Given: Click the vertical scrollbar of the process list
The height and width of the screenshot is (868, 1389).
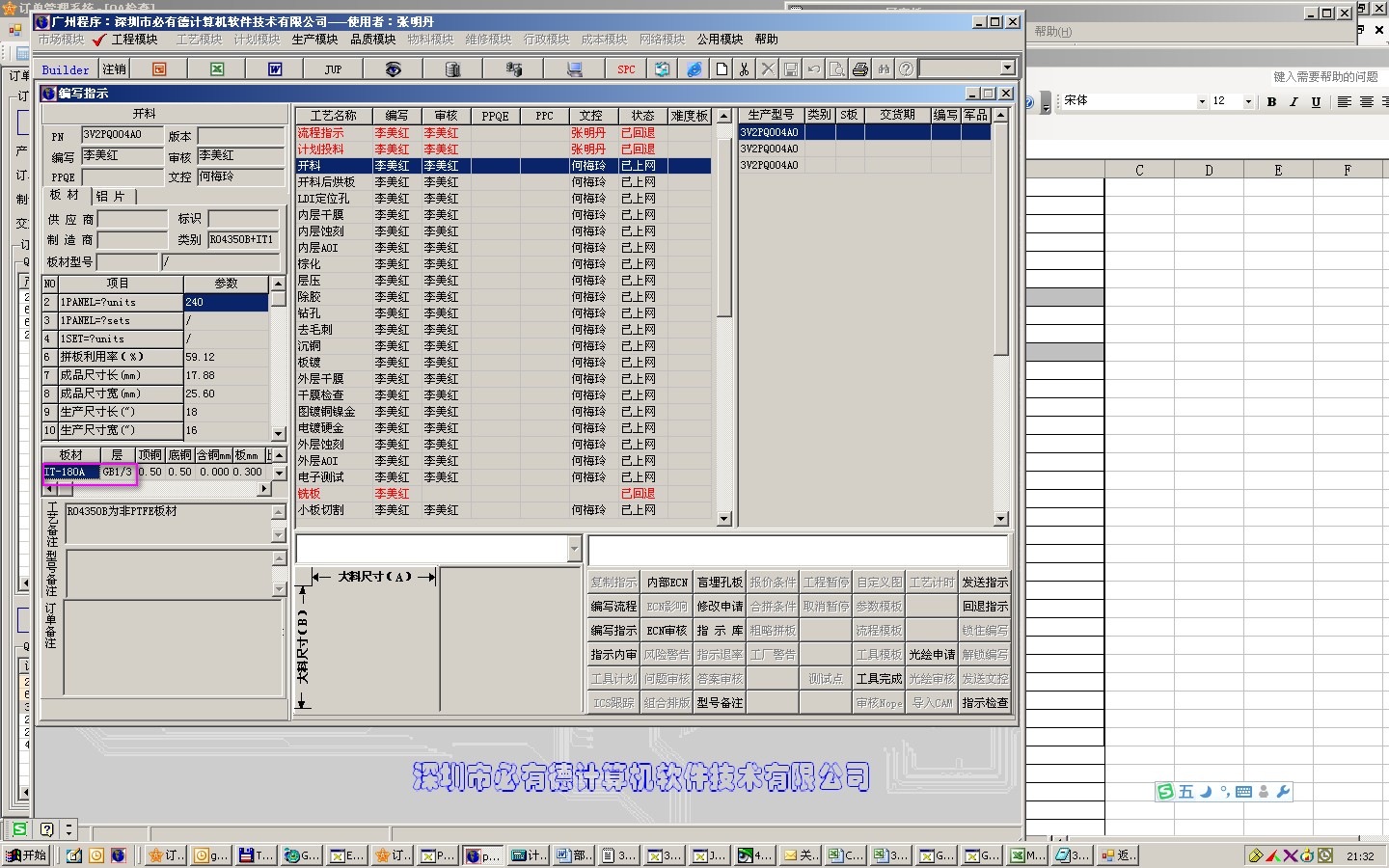Looking at the screenshot, I should pyautogui.click(x=724, y=318).
